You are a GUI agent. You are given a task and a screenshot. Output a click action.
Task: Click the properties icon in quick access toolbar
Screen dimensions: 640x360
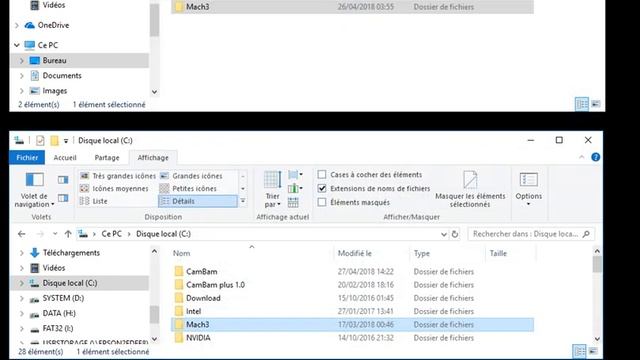pos(40,141)
